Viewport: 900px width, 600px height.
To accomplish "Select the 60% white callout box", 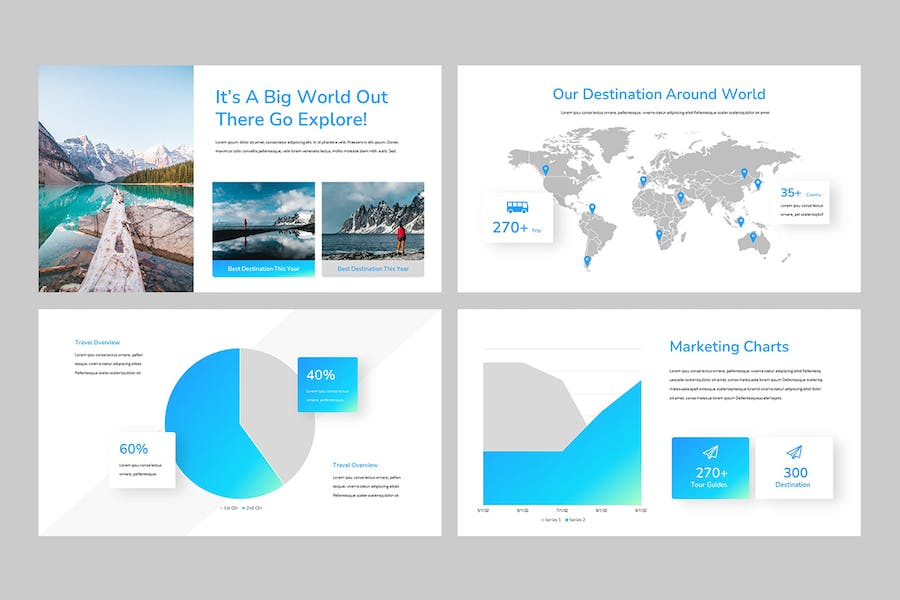I will [142, 459].
